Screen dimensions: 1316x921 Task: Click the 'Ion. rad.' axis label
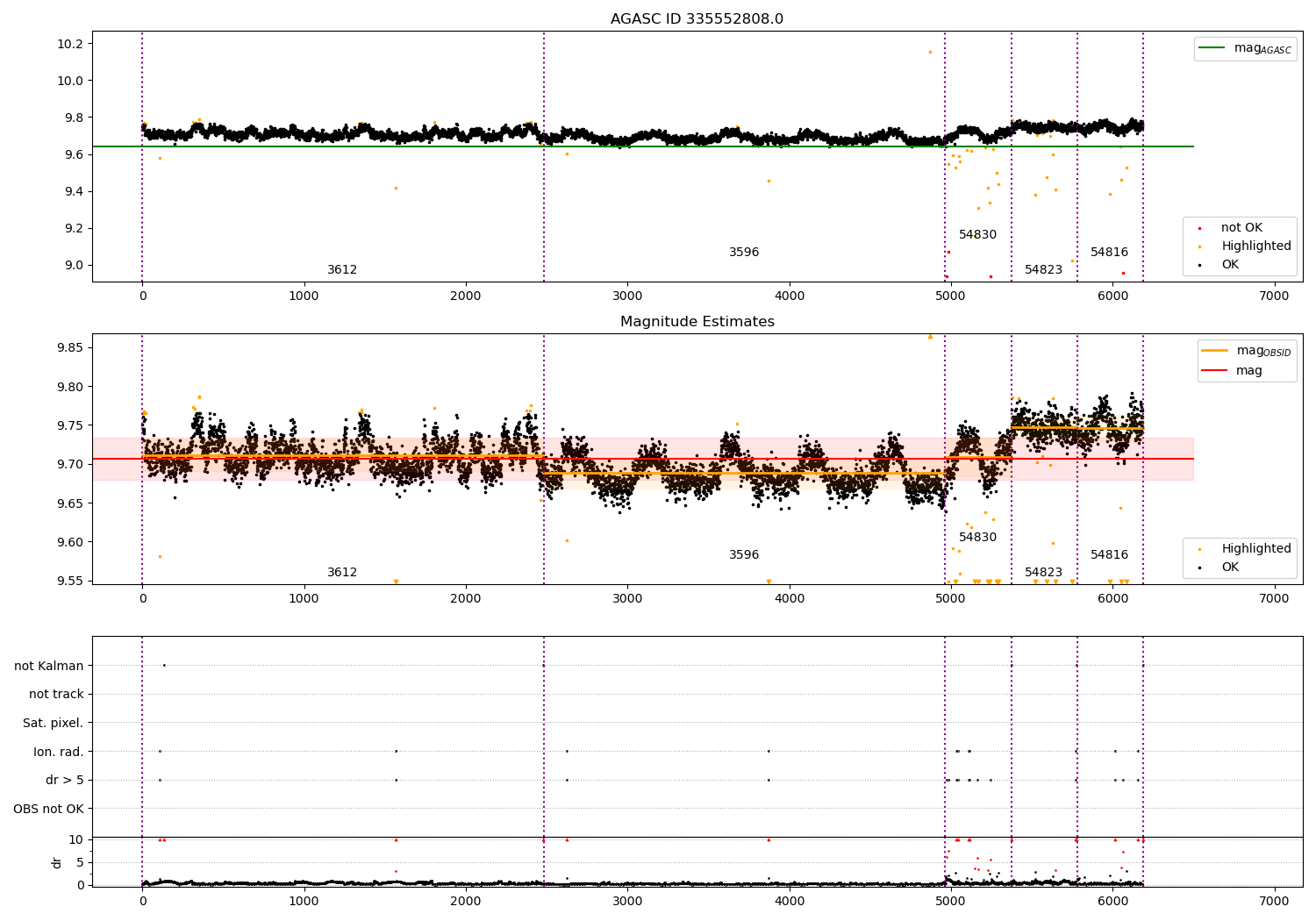[x=59, y=752]
